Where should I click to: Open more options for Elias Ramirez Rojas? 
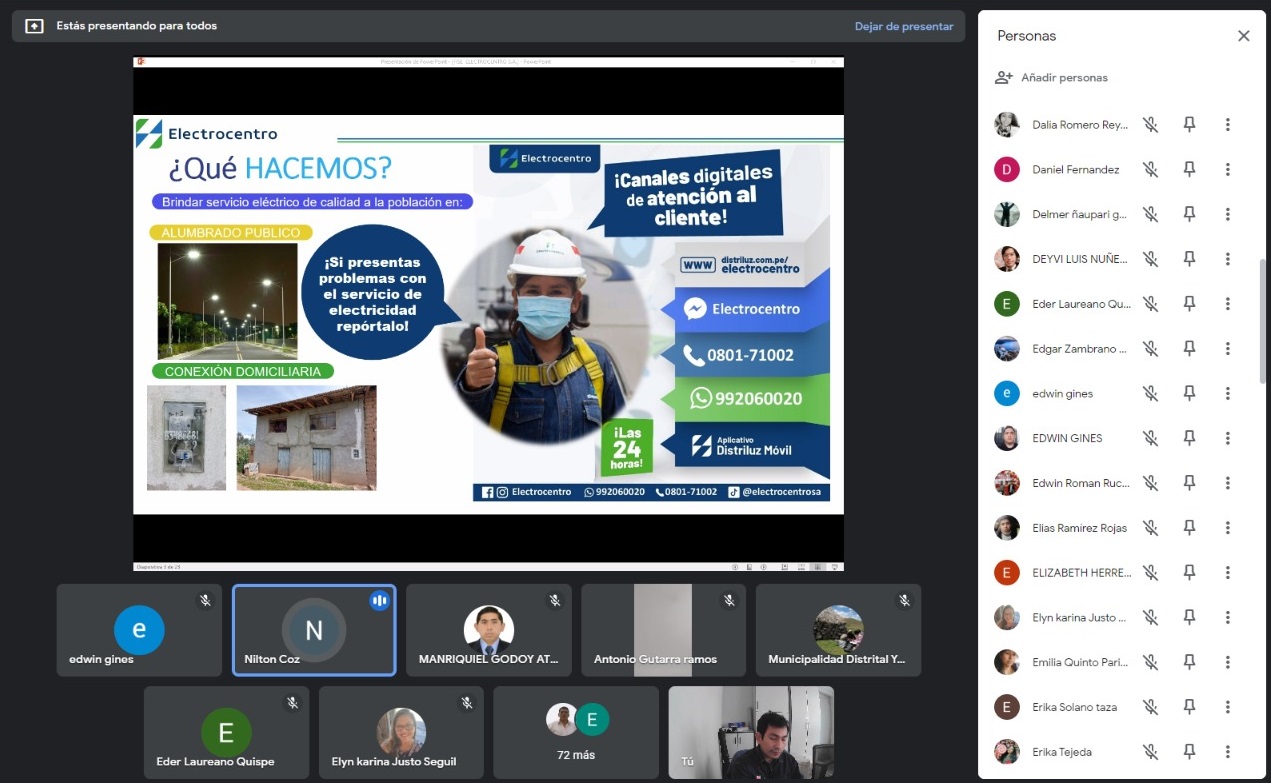pyautogui.click(x=1227, y=528)
